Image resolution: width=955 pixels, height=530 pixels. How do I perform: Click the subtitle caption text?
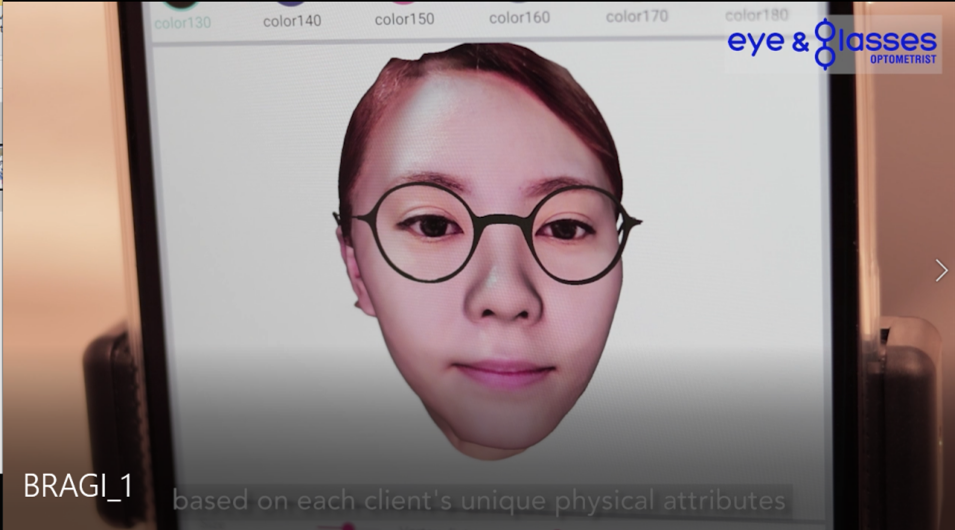[478, 499]
